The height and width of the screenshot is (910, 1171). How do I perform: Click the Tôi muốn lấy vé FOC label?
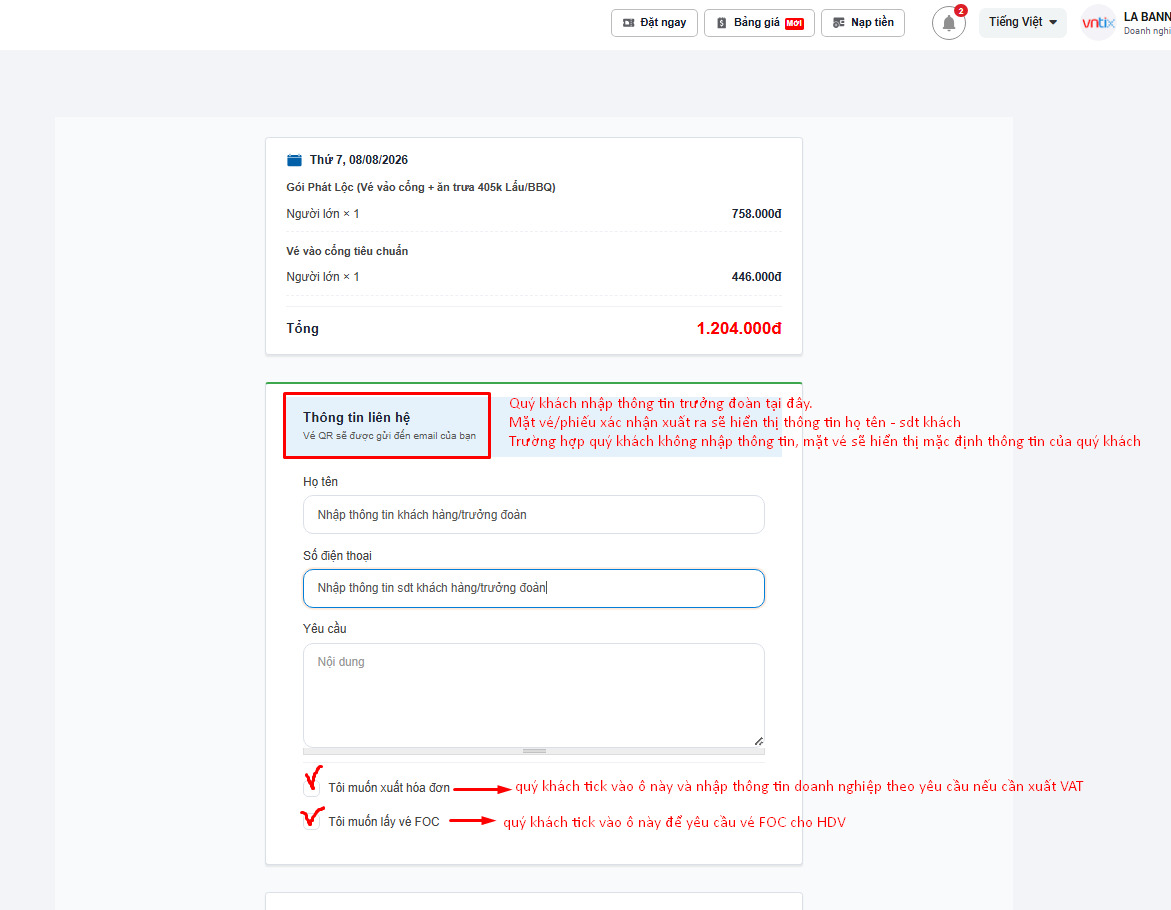click(x=384, y=822)
